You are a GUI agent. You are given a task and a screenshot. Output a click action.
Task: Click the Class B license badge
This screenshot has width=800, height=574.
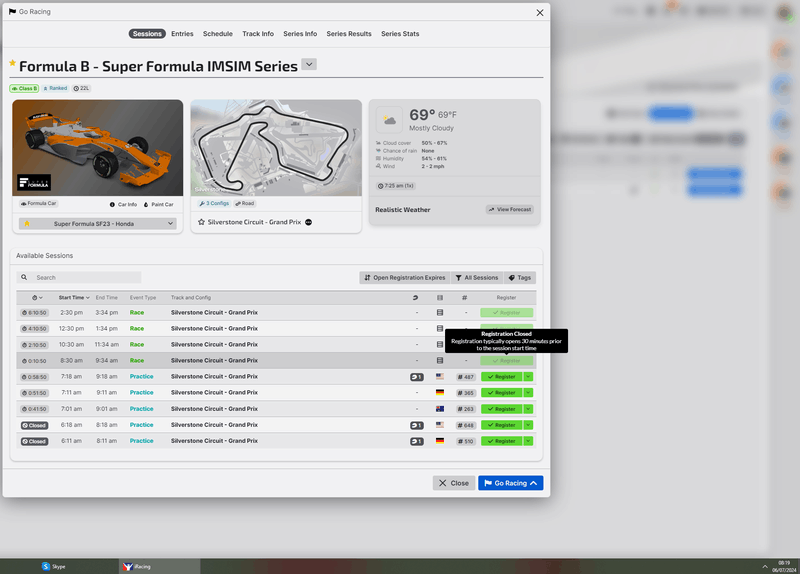[24, 88]
